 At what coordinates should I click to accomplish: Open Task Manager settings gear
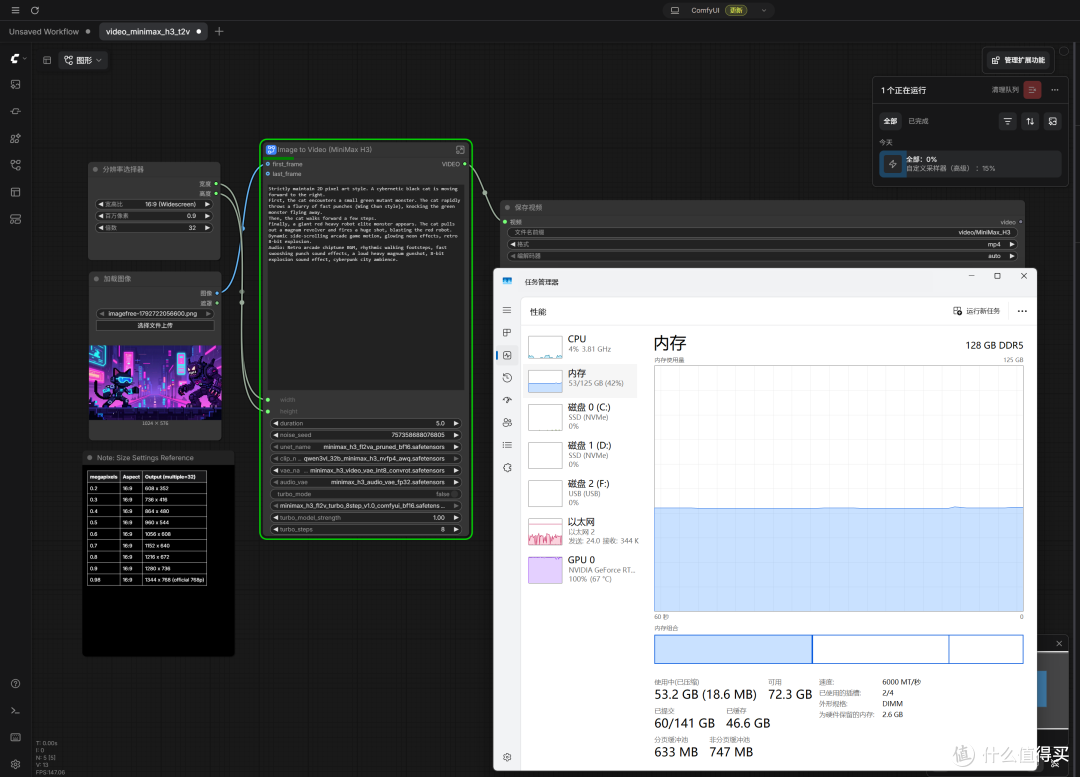pyautogui.click(x=507, y=757)
